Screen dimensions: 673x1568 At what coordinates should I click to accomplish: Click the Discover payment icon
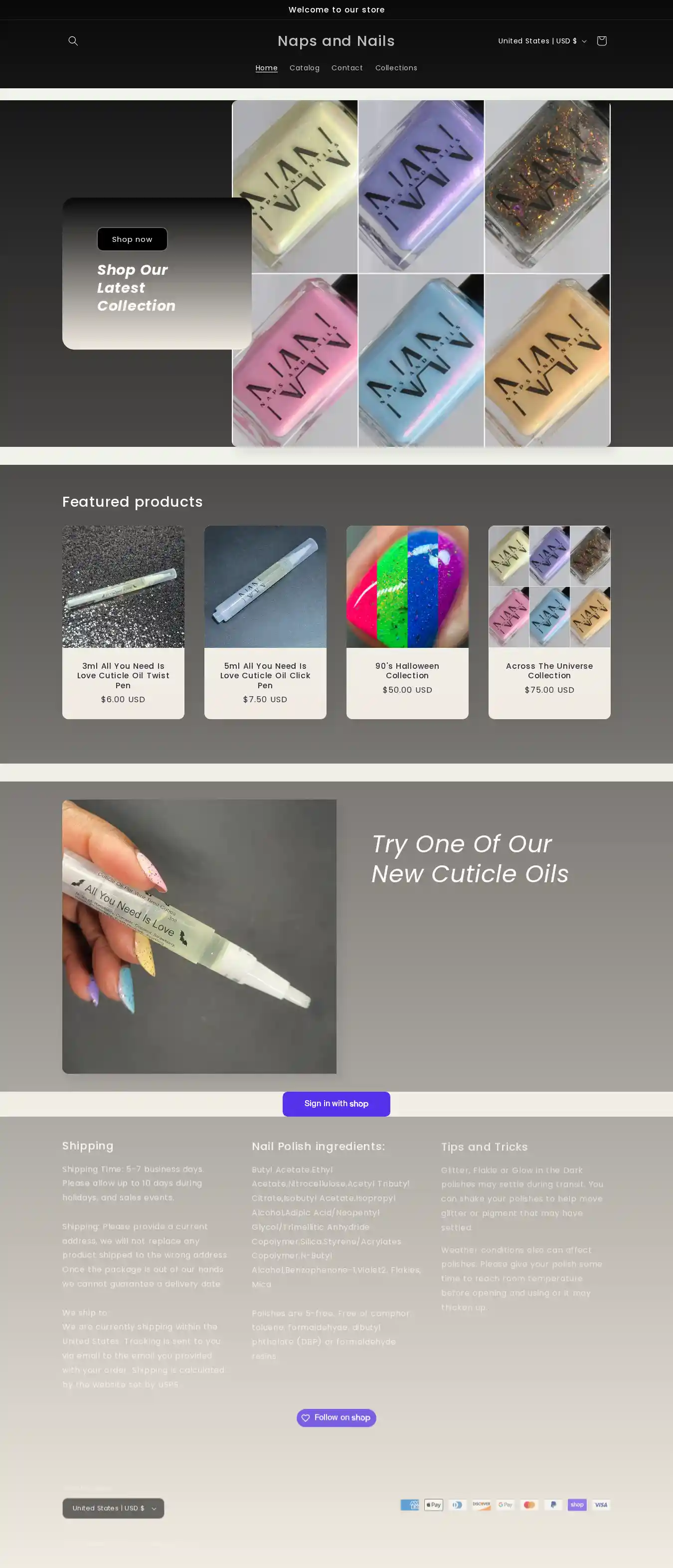[482, 1504]
